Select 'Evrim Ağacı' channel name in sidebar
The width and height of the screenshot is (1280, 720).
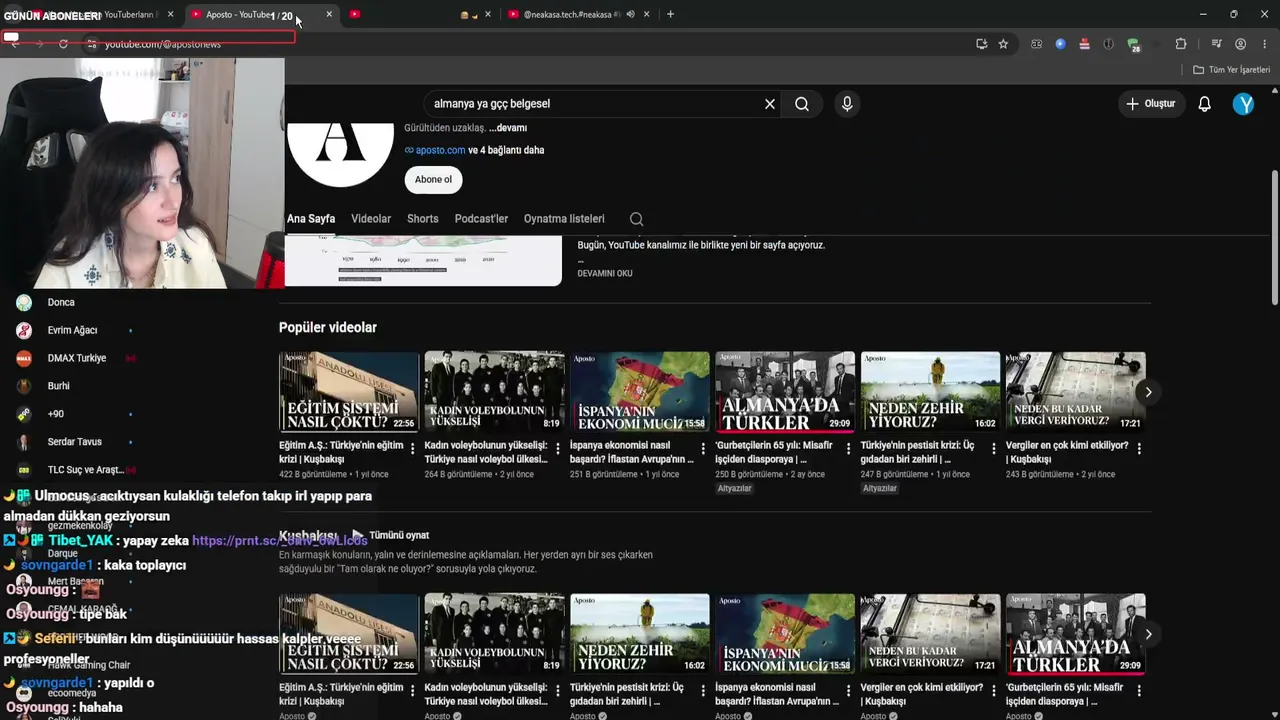pos(72,330)
